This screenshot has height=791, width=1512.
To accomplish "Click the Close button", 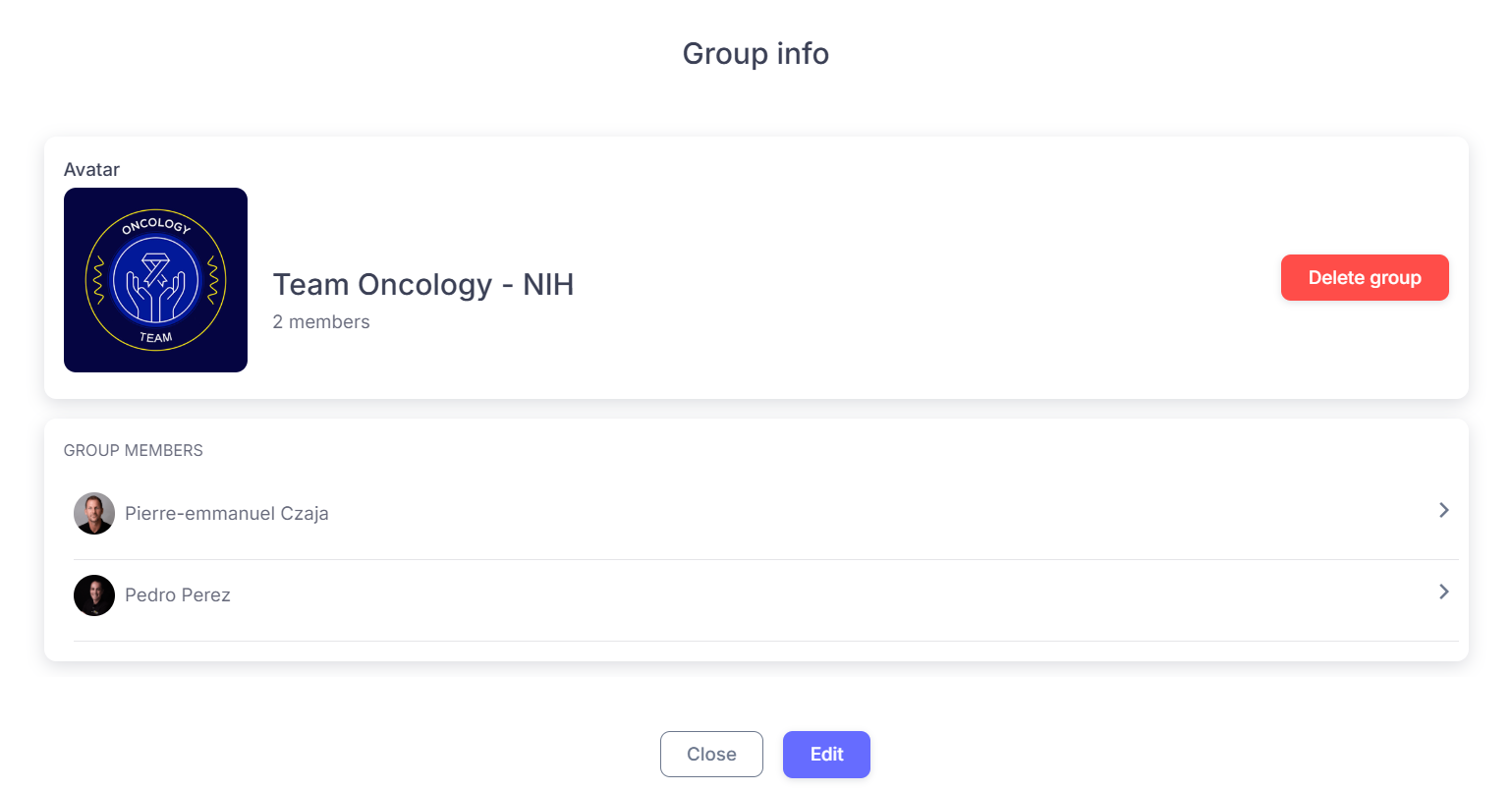I will [x=711, y=754].
